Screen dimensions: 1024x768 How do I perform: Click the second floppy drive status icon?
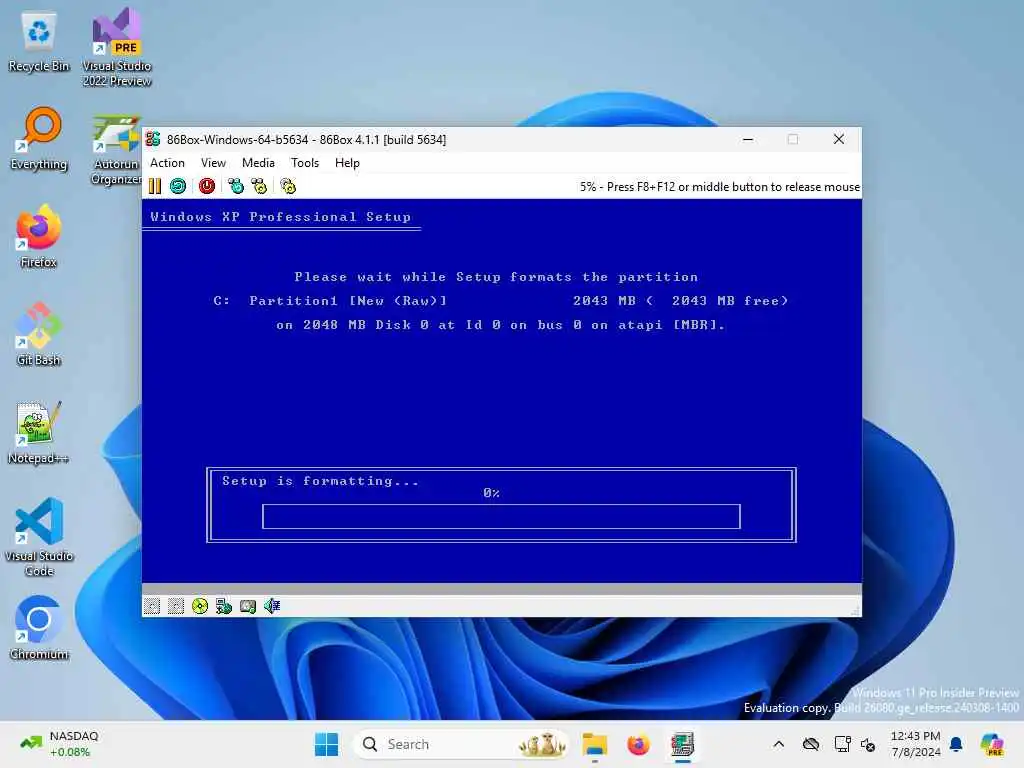176,606
